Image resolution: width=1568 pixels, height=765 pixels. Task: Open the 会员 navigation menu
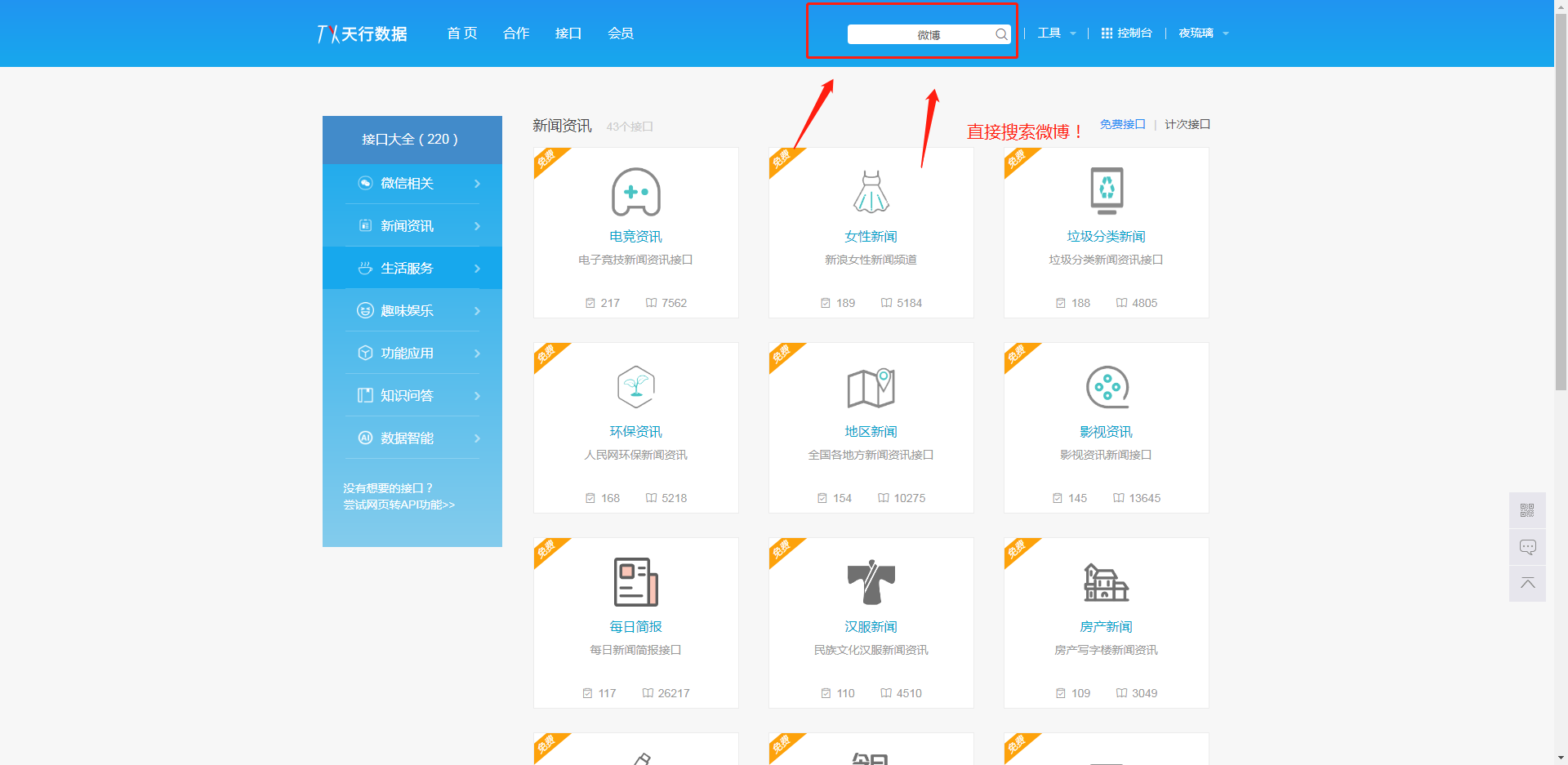[621, 33]
